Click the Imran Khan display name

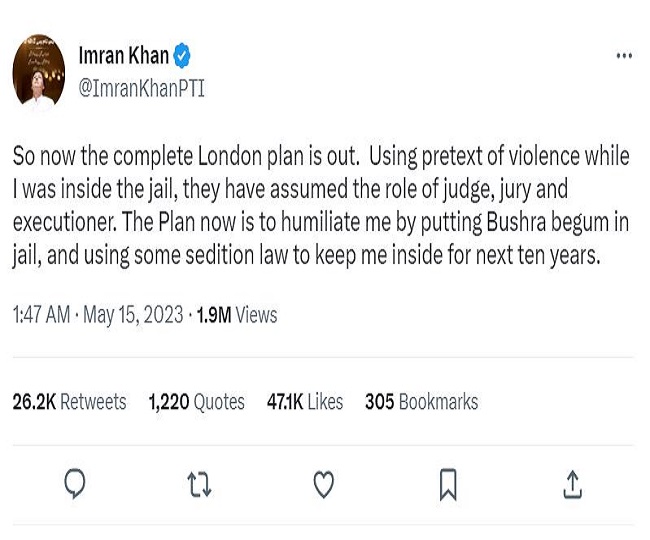tap(123, 56)
